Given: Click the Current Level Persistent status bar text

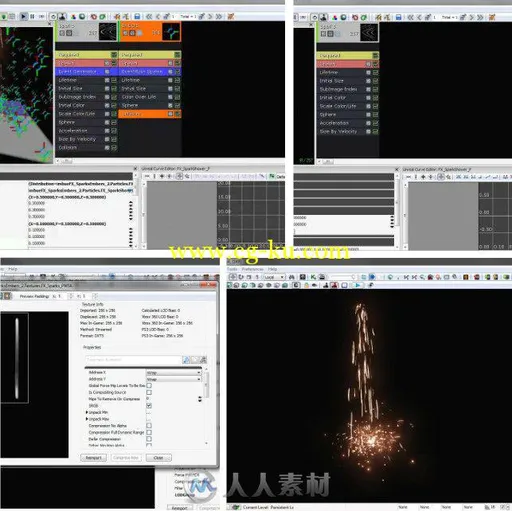Looking at the screenshot, I should point(268,507).
